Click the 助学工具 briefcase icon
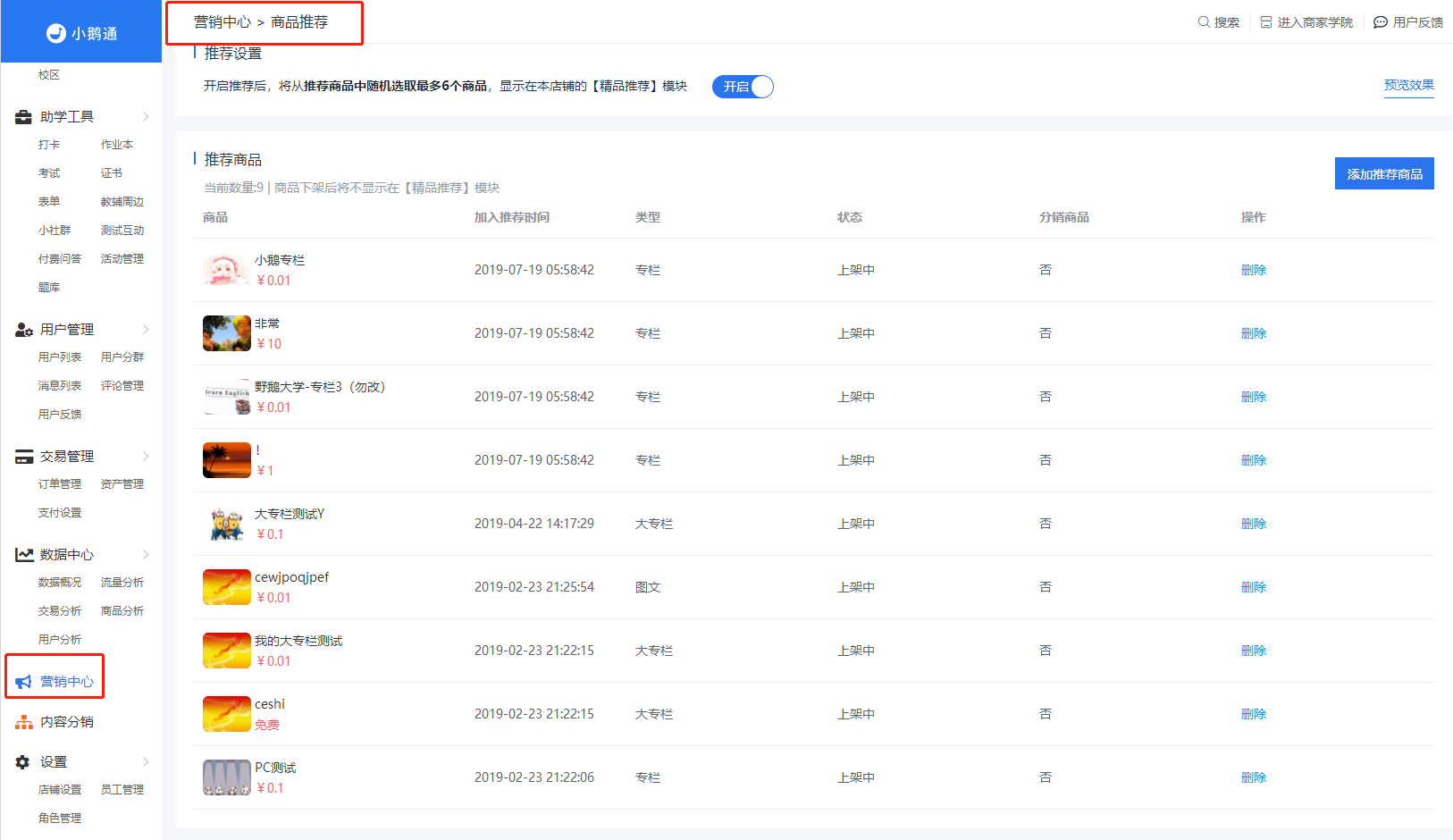Image resolution: width=1453 pixels, height=840 pixels. (23, 117)
